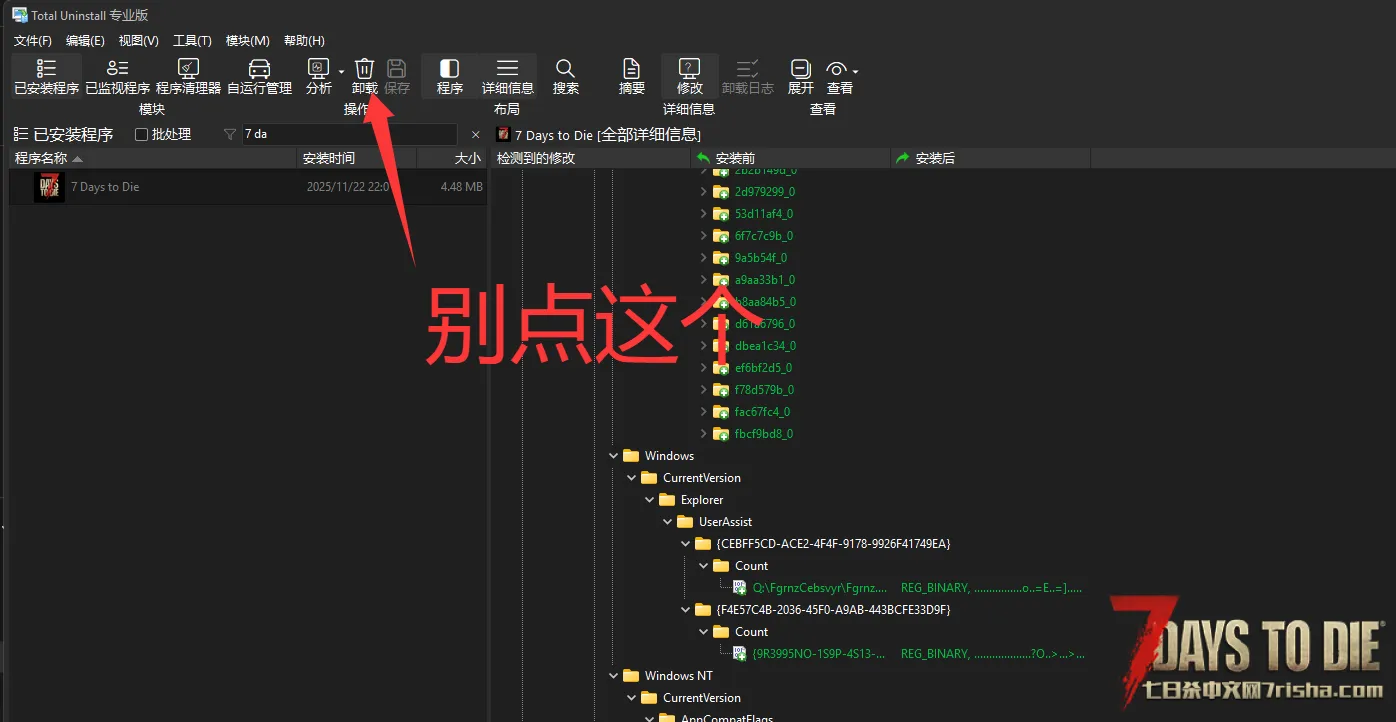Open the 工具(T) menu
Image resolution: width=1396 pixels, height=722 pixels.
[192, 41]
